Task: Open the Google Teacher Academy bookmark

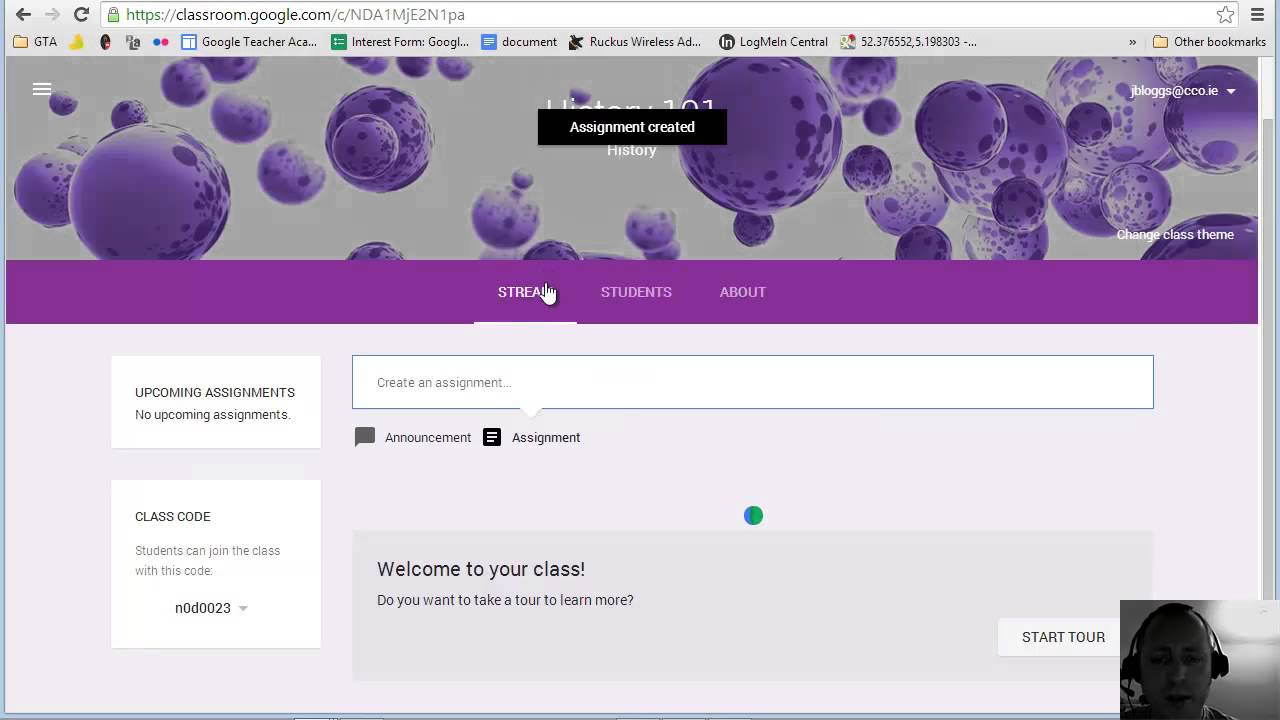Action: click(249, 42)
